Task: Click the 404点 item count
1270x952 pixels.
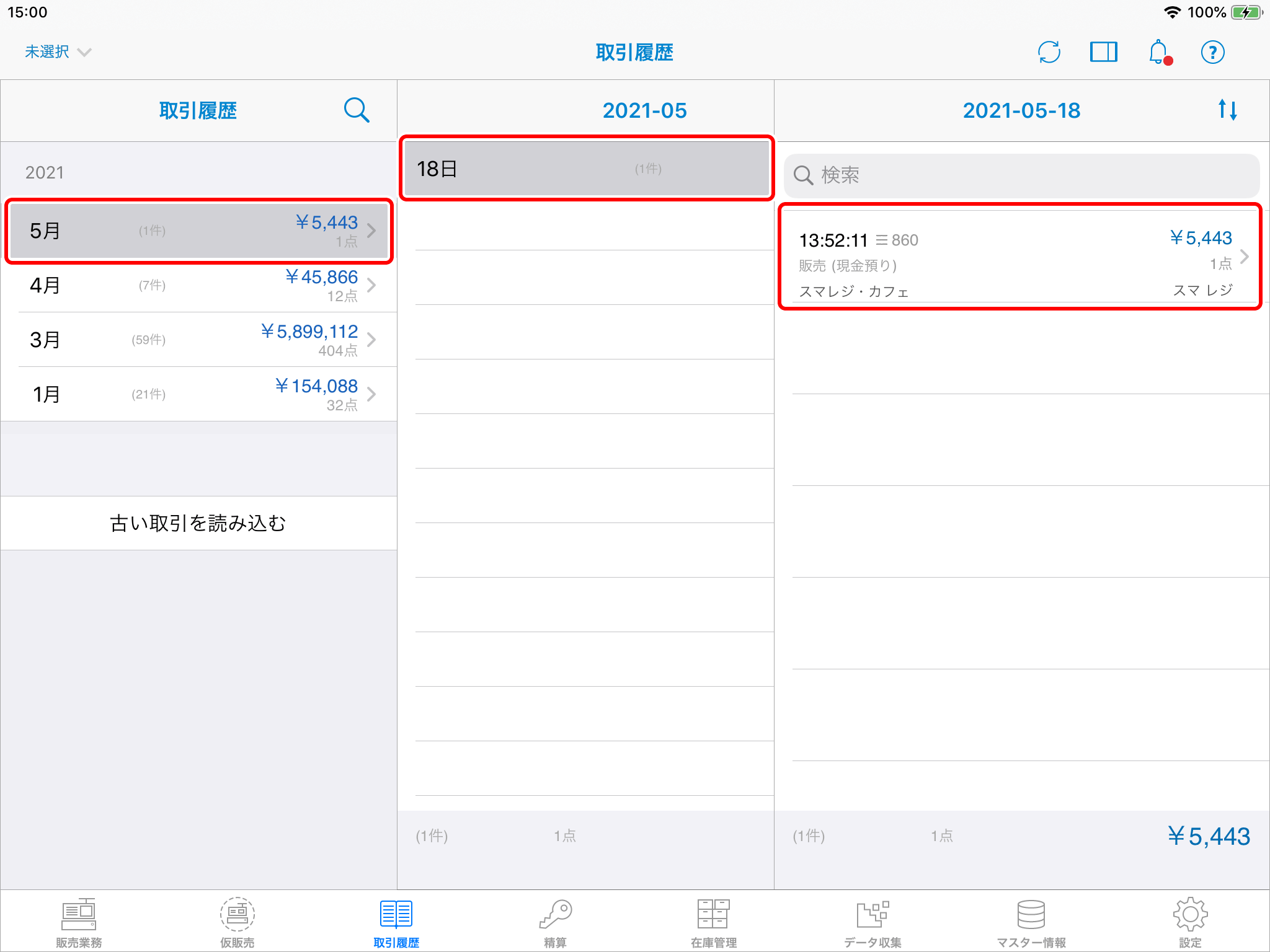Action: tap(338, 351)
